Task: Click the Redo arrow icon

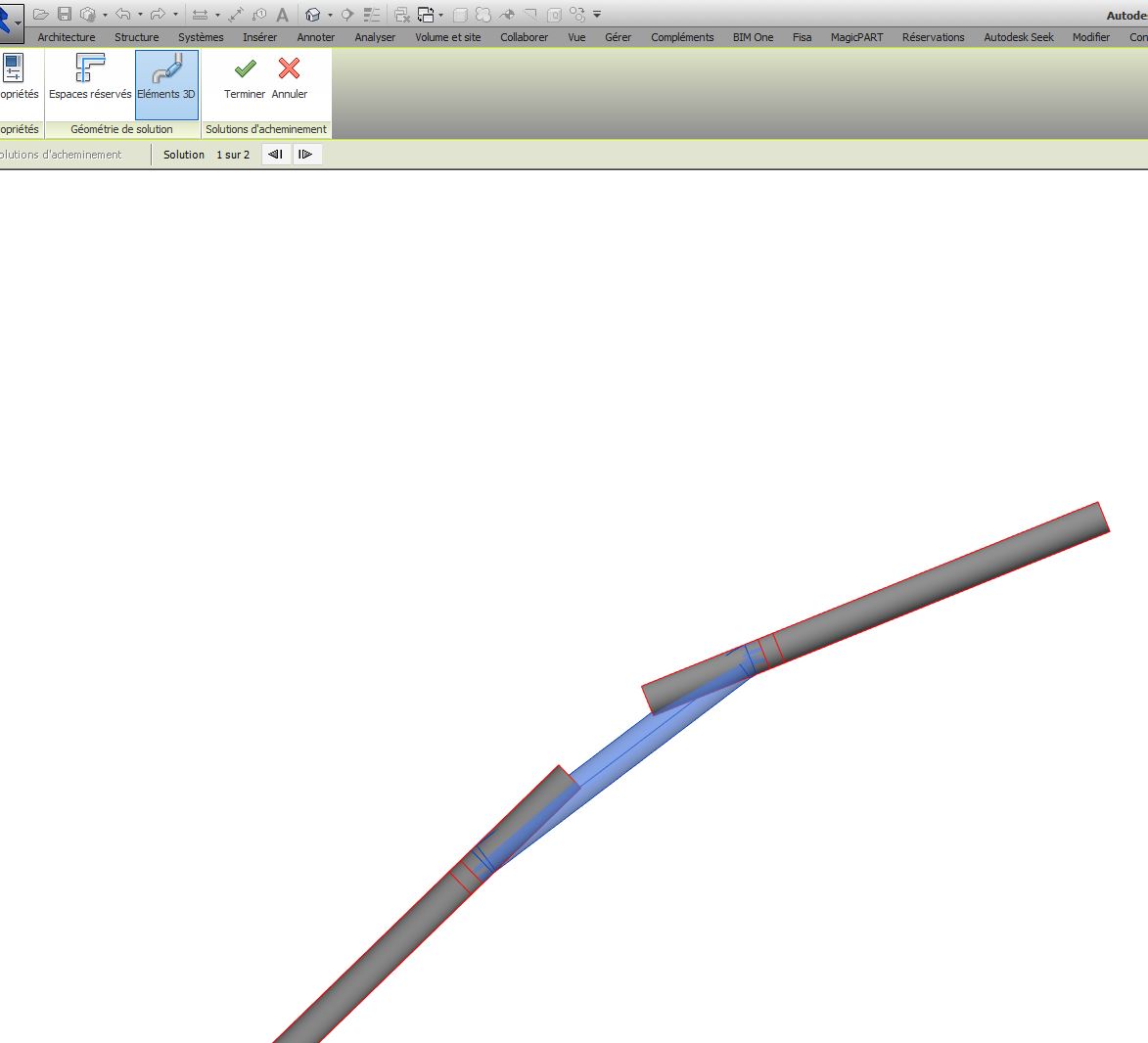Action: (158, 15)
